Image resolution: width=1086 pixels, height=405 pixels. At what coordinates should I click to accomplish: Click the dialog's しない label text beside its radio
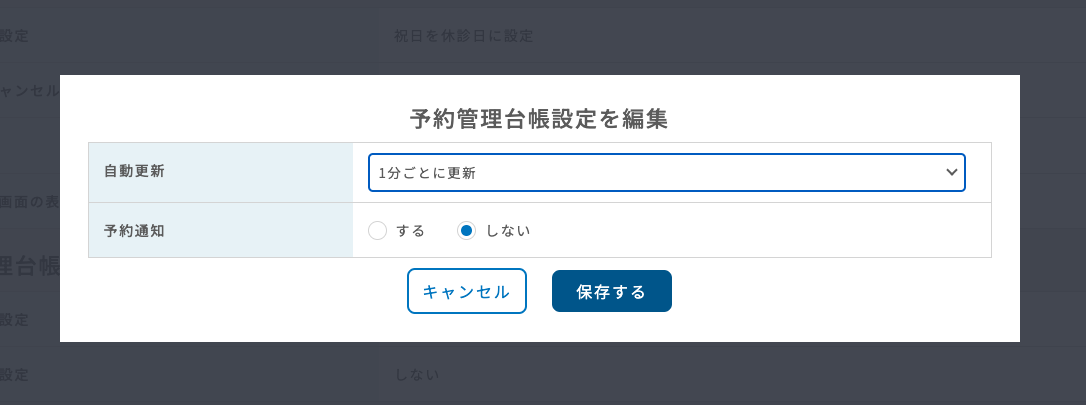(x=507, y=231)
